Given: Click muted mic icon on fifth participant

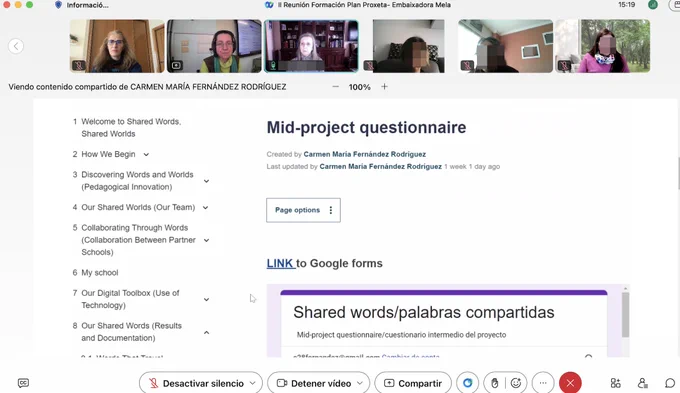Looking at the screenshot, I should 467,66.
